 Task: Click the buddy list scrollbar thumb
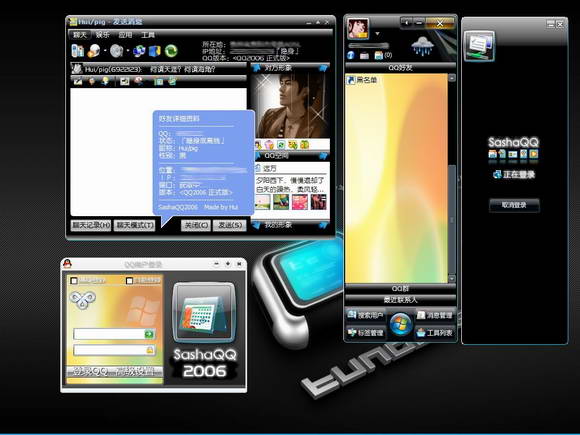pyautogui.click(x=452, y=219)
